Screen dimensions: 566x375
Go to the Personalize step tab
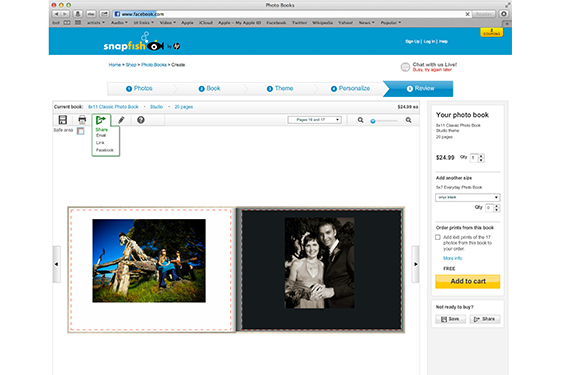pyautogui.click(x=351, y=88)
